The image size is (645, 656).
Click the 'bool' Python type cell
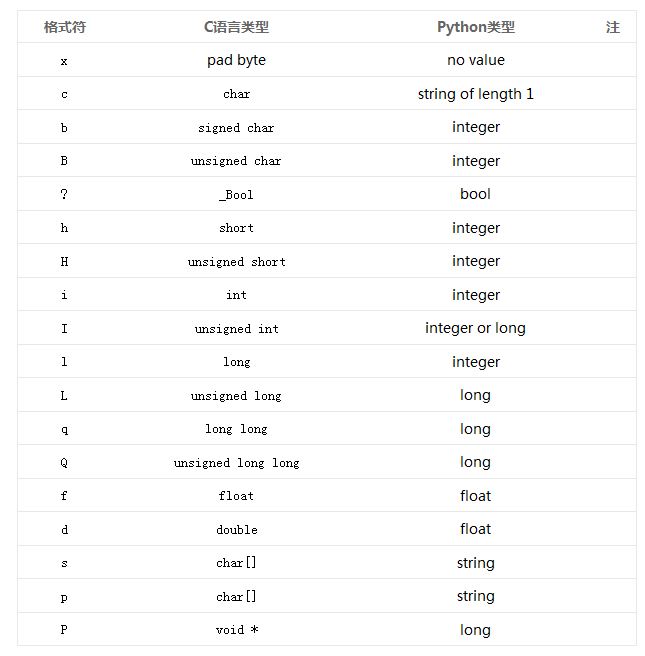tap(476, 194)
